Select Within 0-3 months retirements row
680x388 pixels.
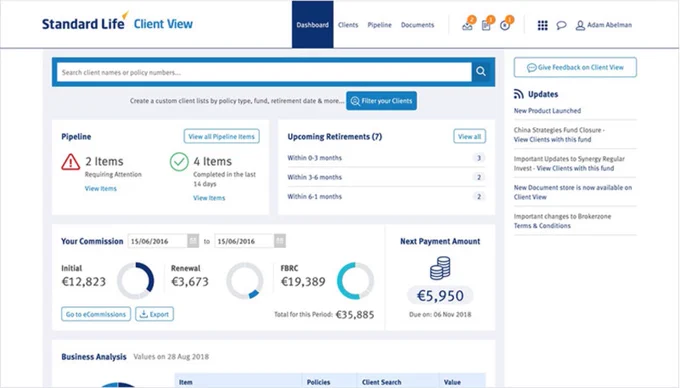(x=386, y=158)
